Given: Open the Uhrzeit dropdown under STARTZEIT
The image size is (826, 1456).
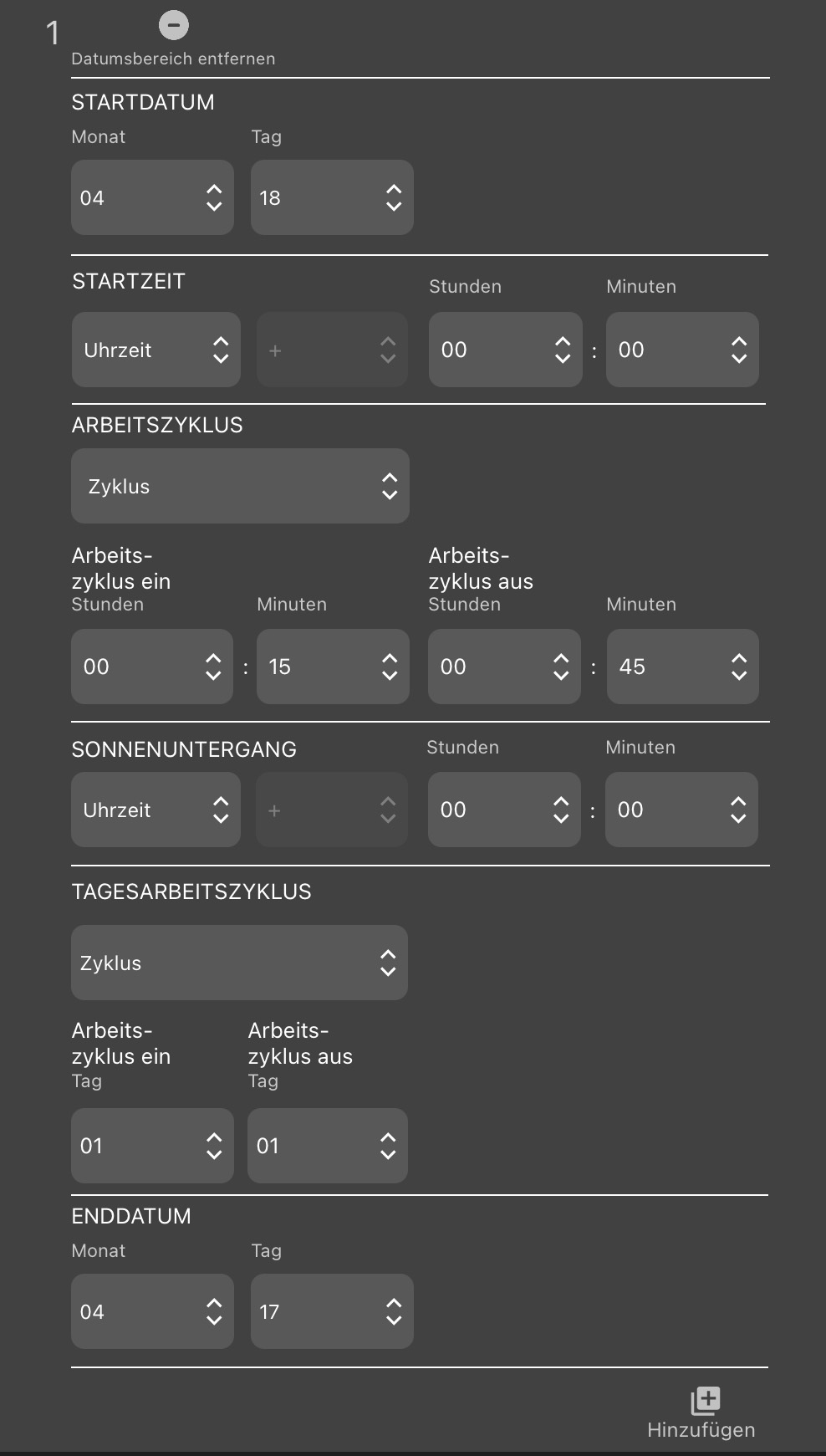Looking at the screenshot, I should click(156, 350).
